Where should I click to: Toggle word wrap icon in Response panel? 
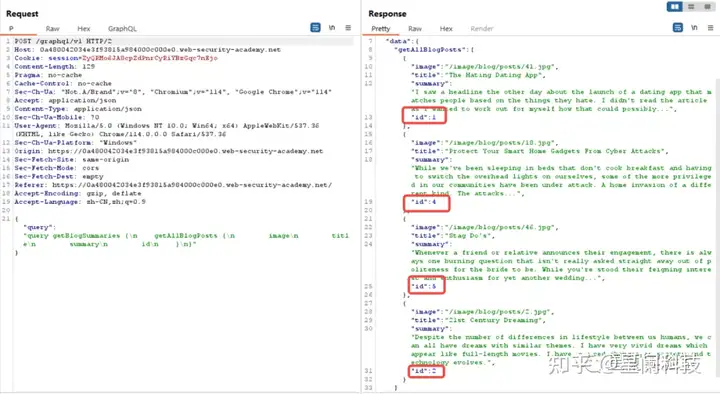click(678, 28)
